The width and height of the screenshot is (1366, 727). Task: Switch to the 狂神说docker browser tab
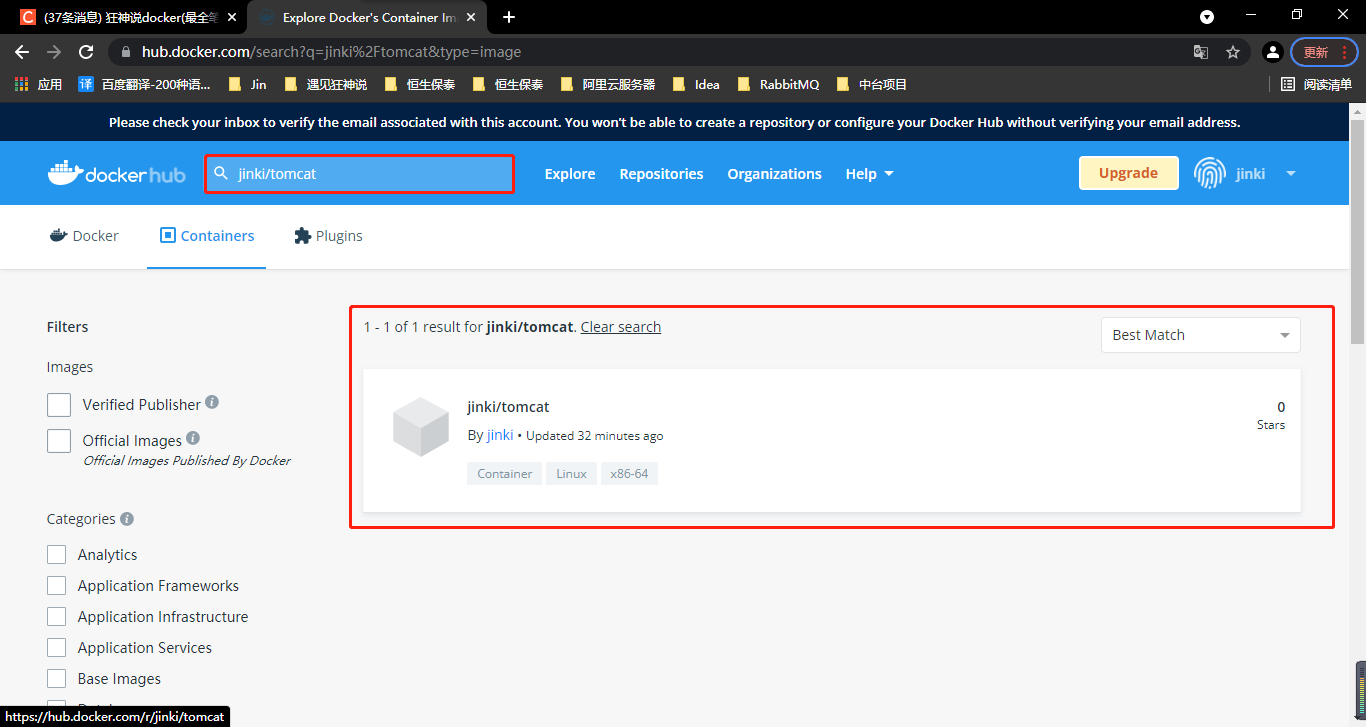128,17
